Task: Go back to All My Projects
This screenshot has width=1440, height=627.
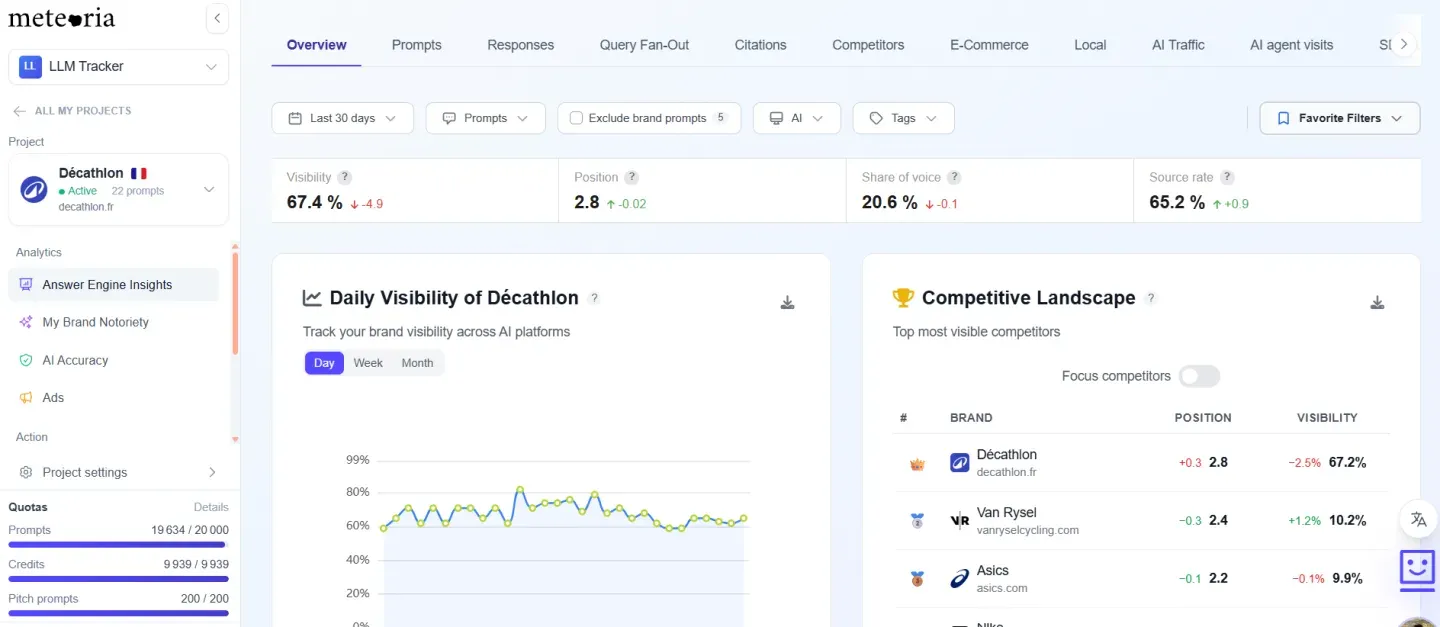Action: point(72,111)
